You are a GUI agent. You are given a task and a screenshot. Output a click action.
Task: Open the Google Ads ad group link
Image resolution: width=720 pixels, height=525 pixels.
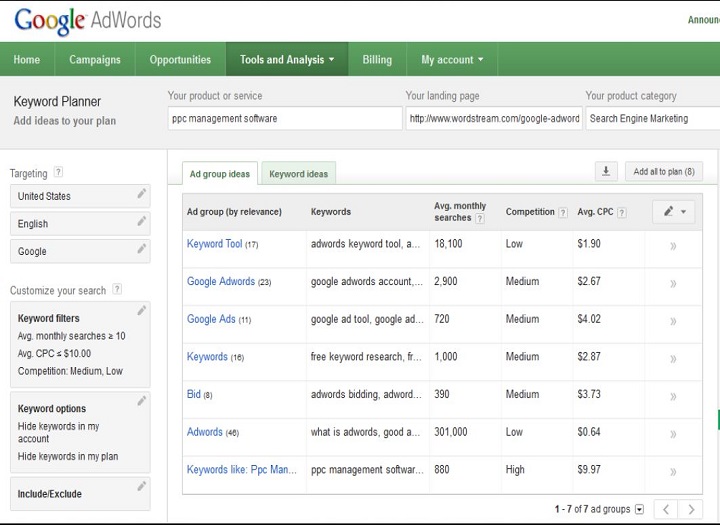(x=211, y=319)
